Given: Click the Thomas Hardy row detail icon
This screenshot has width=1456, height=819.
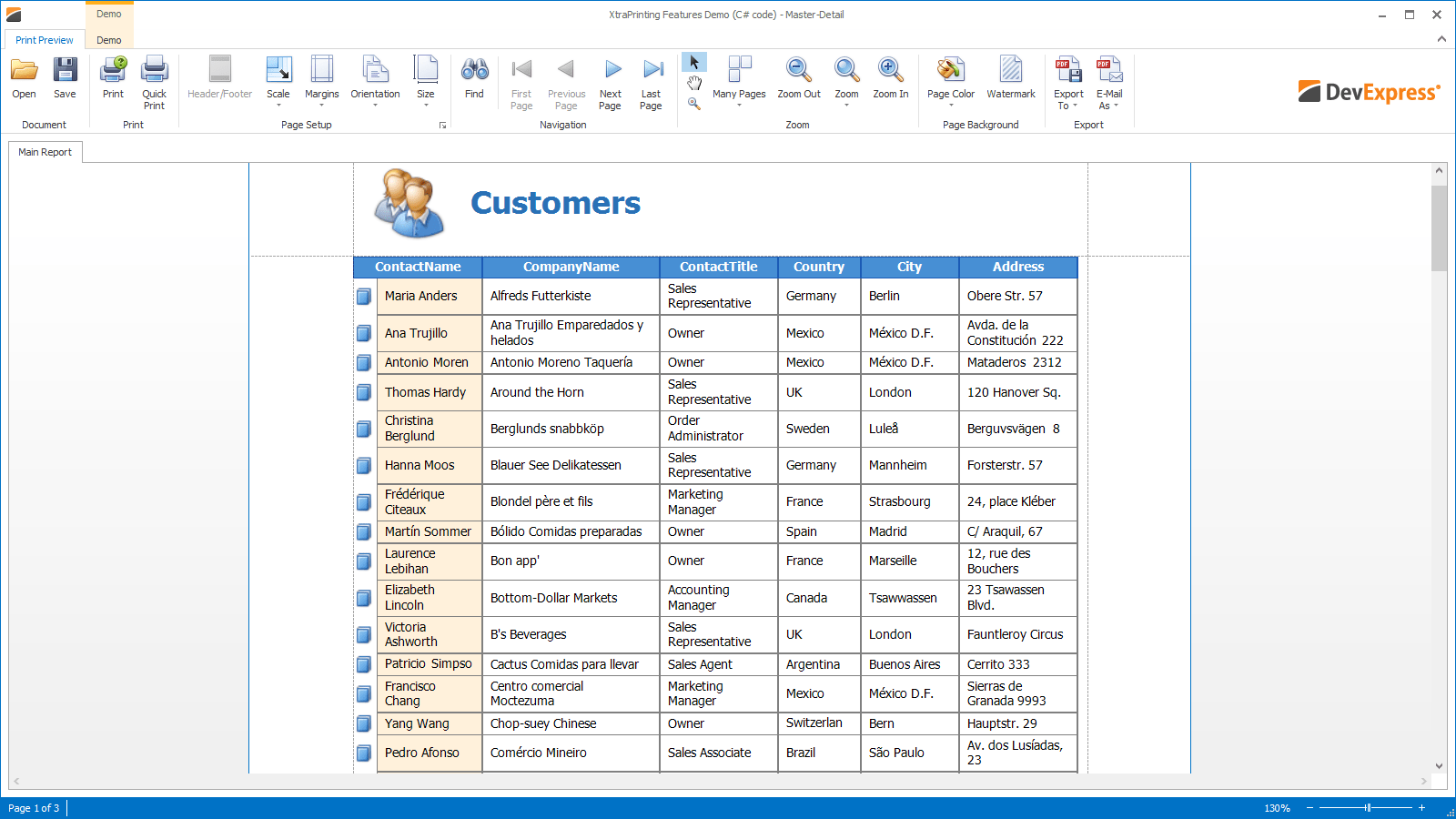Looking at the screenshot, I should (x=363, y=392).
